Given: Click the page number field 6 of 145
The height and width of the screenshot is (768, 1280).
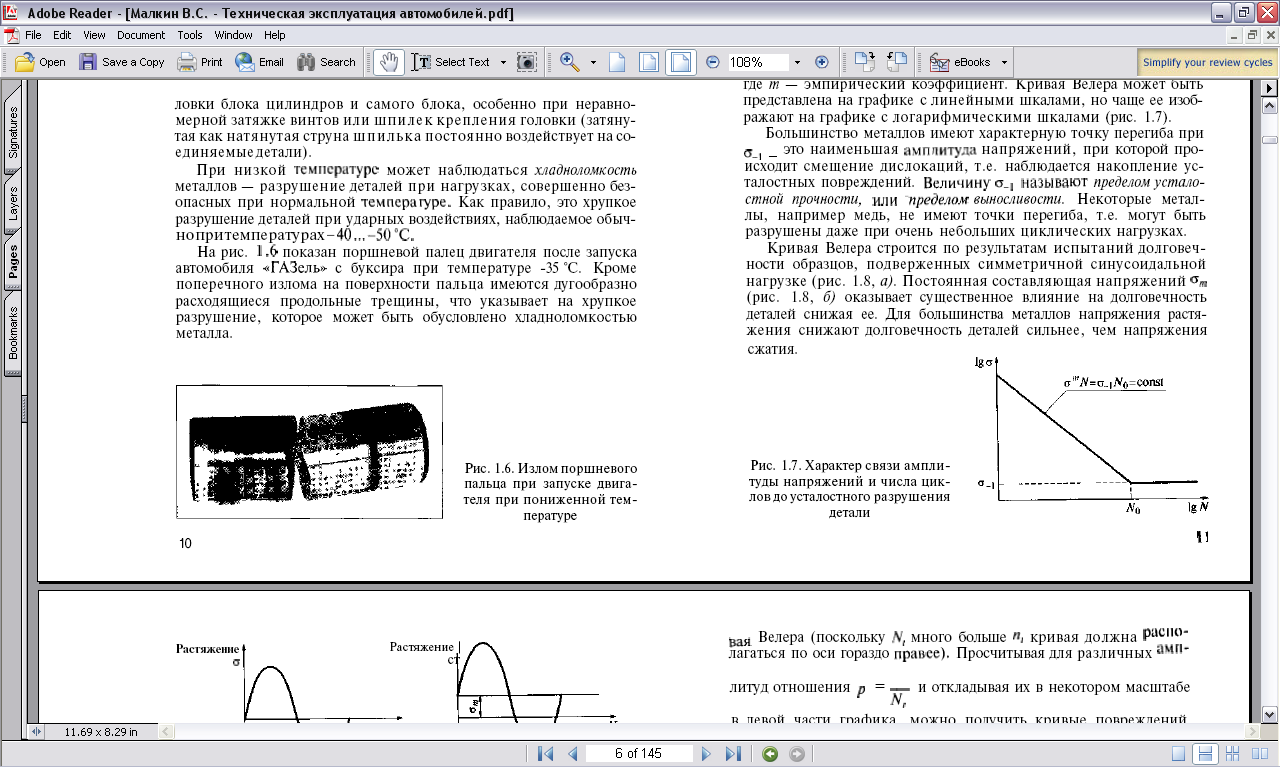Looking at the screenshot, I should [639, 753].
